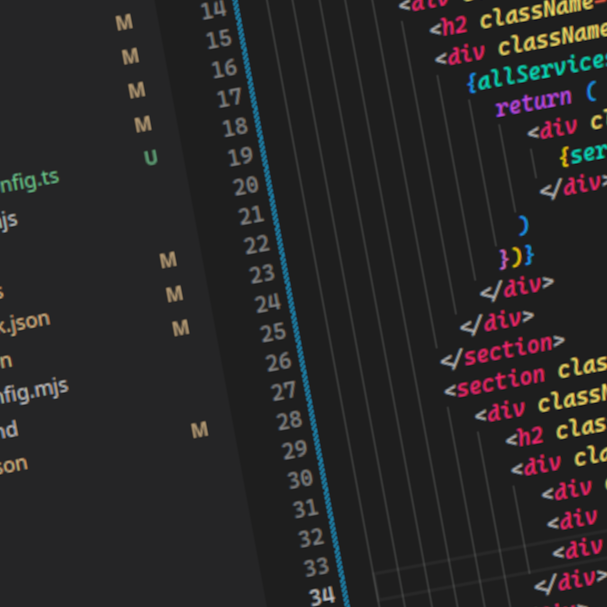Click line number 26 in the gutter
Screen dimensions: 607x607
point(279,362)
